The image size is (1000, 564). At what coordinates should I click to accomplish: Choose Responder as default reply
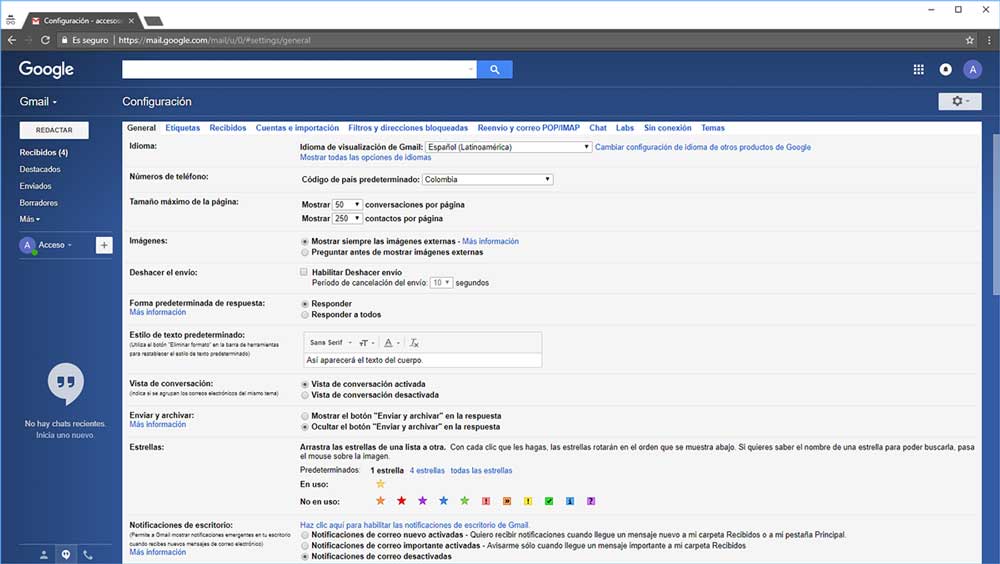(x=305, y=304)
